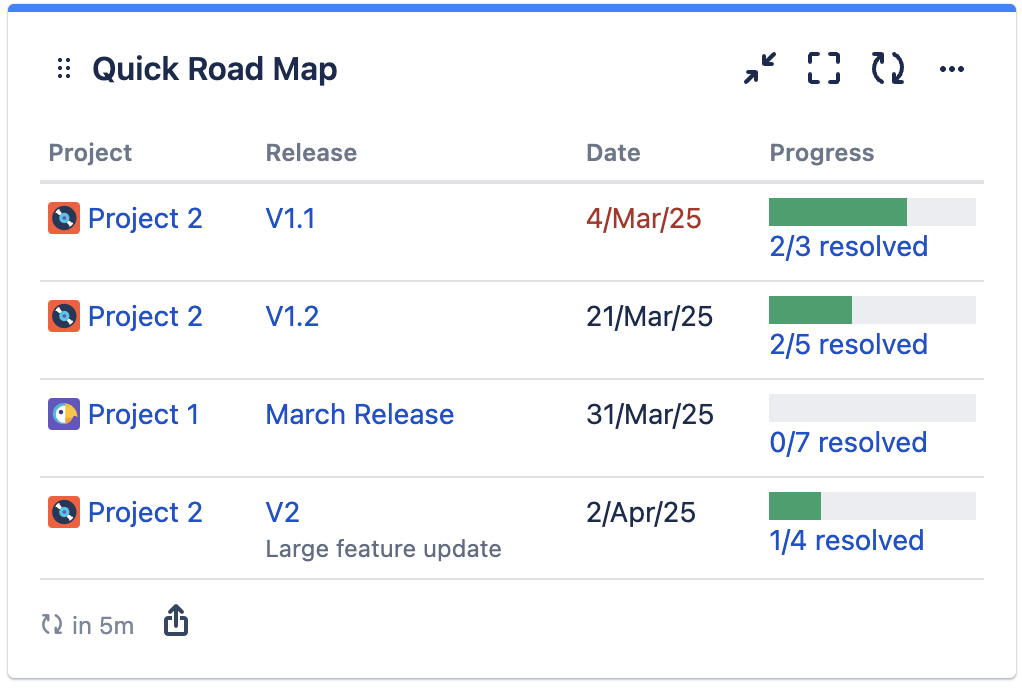Expand the gadget to fullscreen view
This screenshot has height=690, width=1022.
pyautogui.click(x=822, y=68)
